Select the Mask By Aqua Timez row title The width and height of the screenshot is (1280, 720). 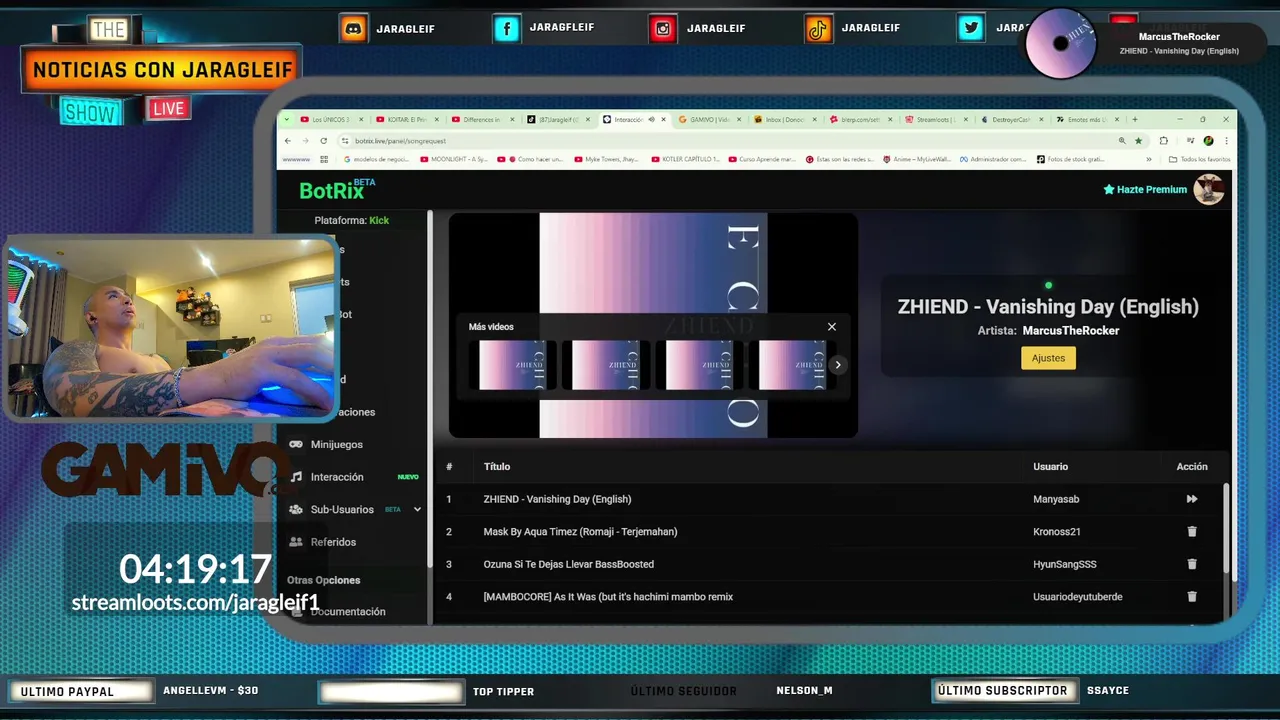(580, 532)
